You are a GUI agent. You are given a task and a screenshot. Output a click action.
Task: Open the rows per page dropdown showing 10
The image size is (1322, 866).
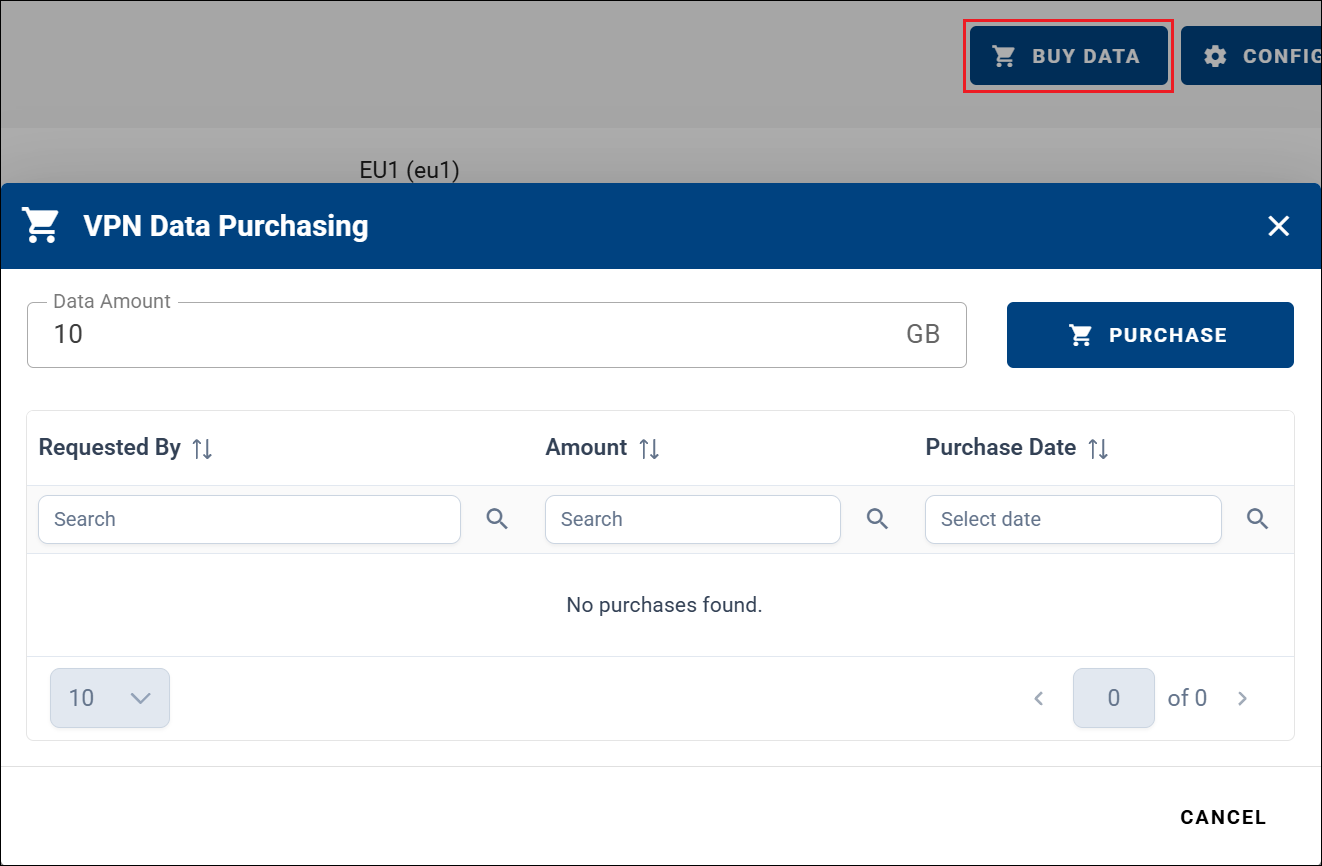110,698
